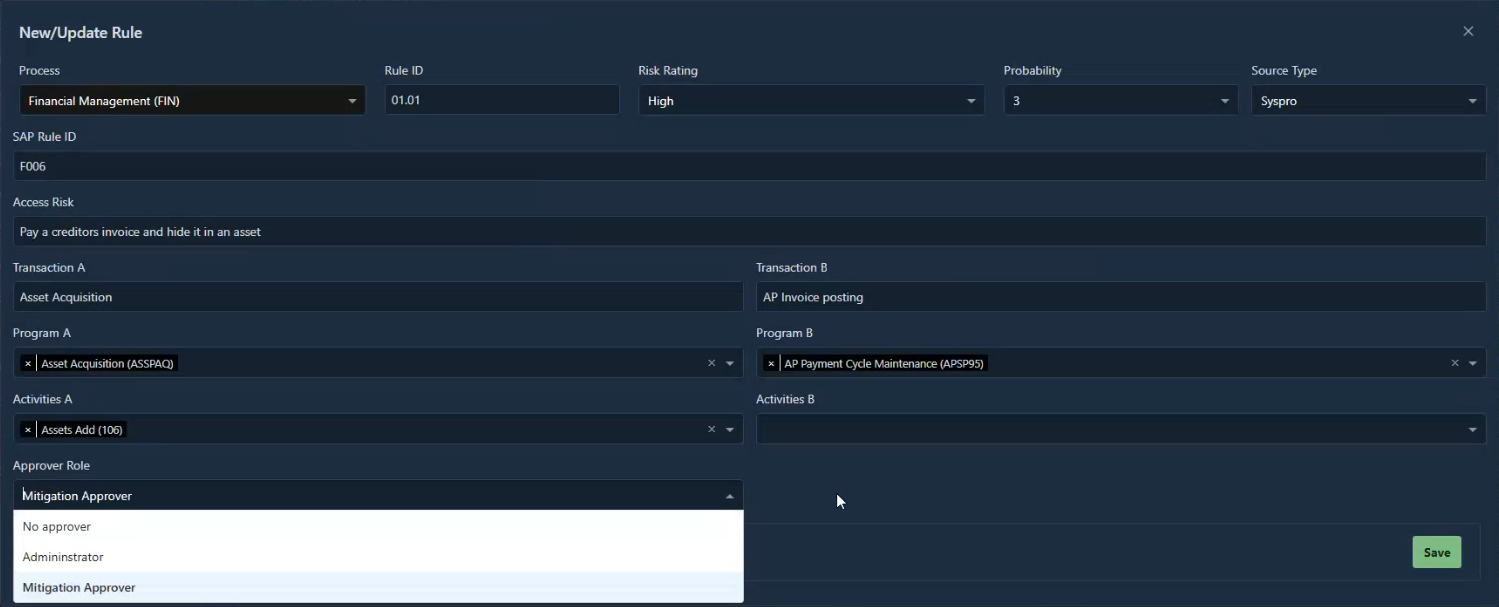This screenshot has height=607, width=1499.
Task: Open the Risk Rating dropdown
Action: [811, 100]
